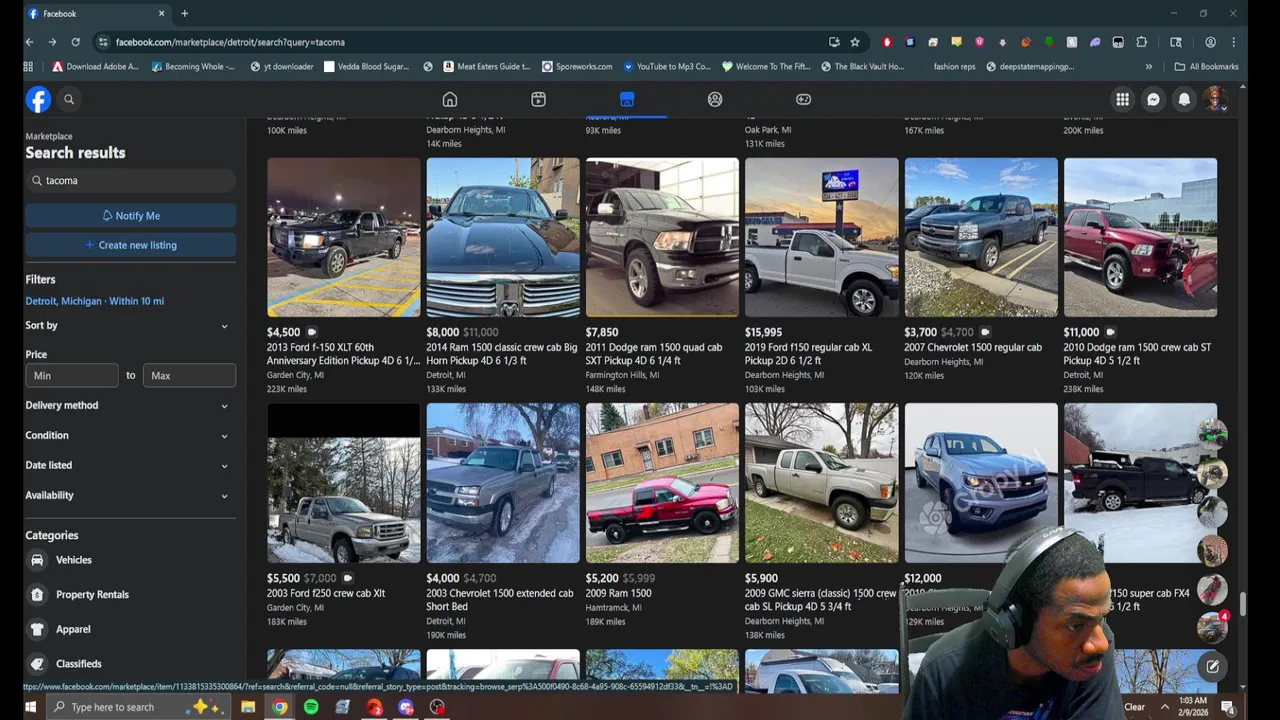The height and width of the screenshot is (720, 1280).
Task: Click the Facebook search magnifier icon
Action: tap(69, 99)
